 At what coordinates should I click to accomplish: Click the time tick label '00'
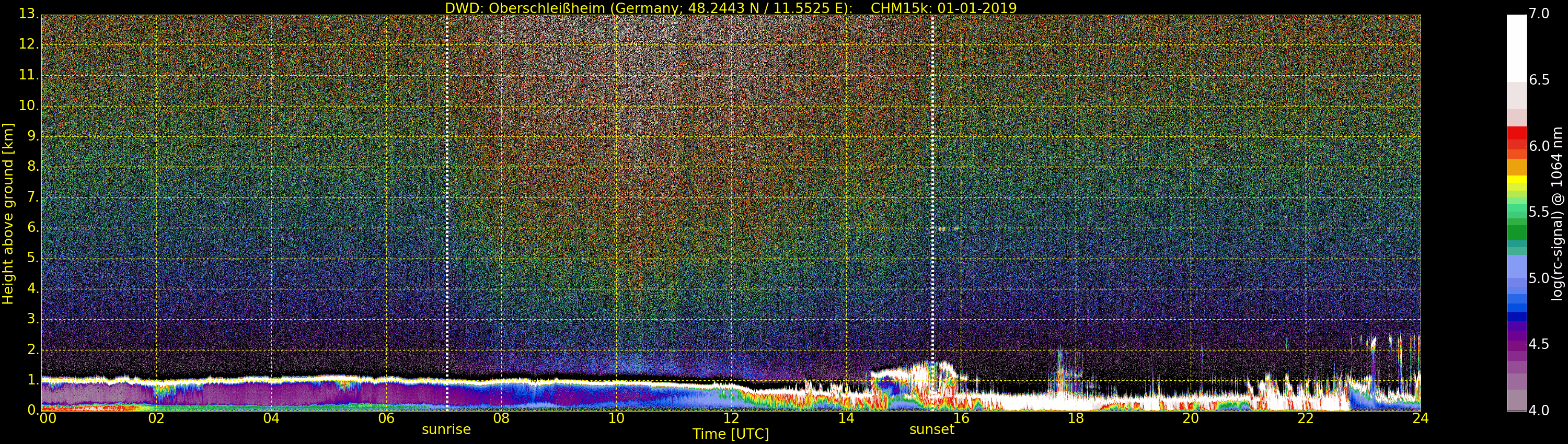(x=48, y=418)
